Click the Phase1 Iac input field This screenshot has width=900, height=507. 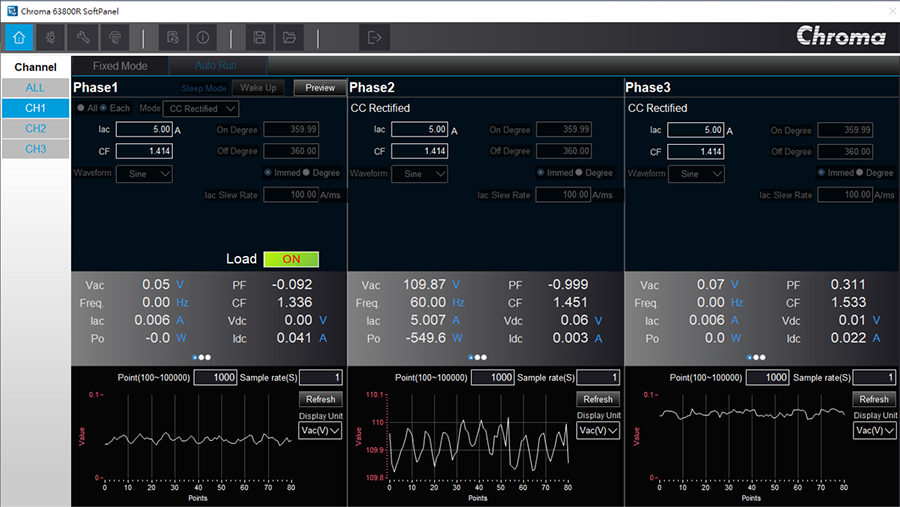tap(144, 130)
